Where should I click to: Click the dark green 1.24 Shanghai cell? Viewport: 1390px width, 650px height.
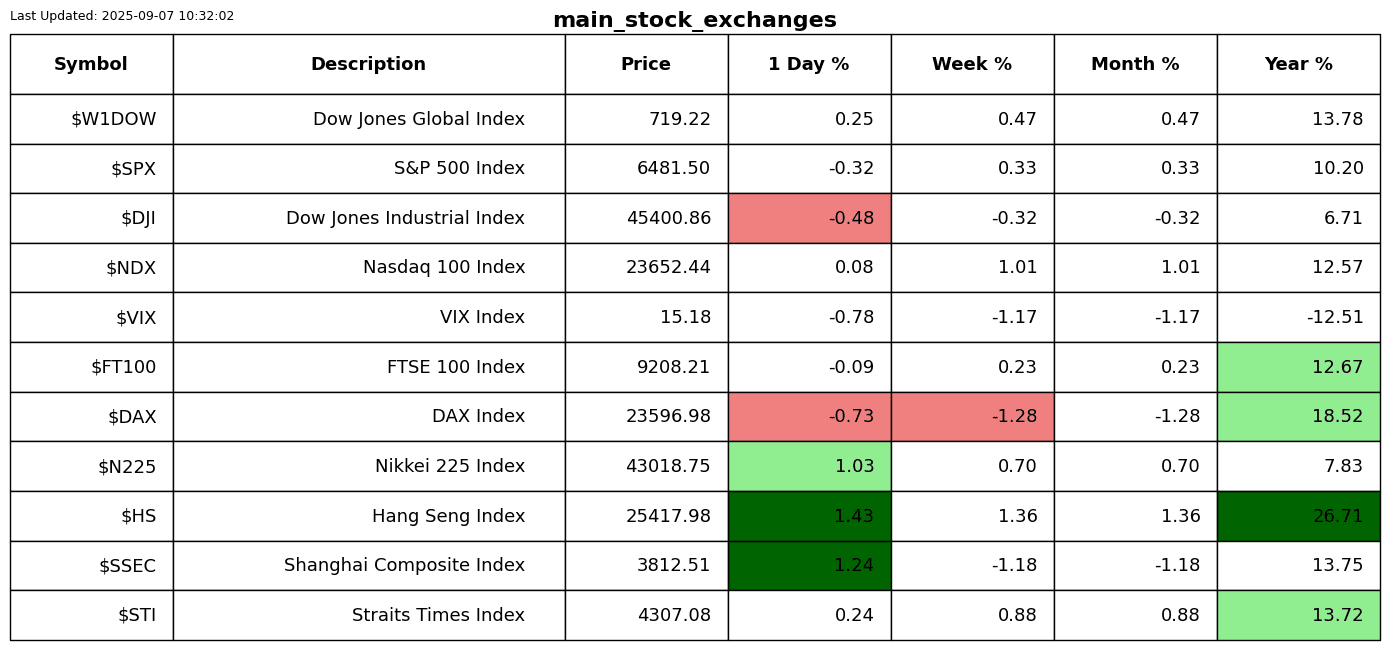point(809,565)
